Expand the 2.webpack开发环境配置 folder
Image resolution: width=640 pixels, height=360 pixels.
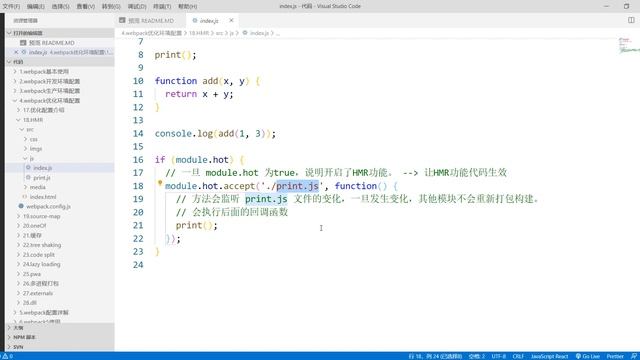pos(60,81)
